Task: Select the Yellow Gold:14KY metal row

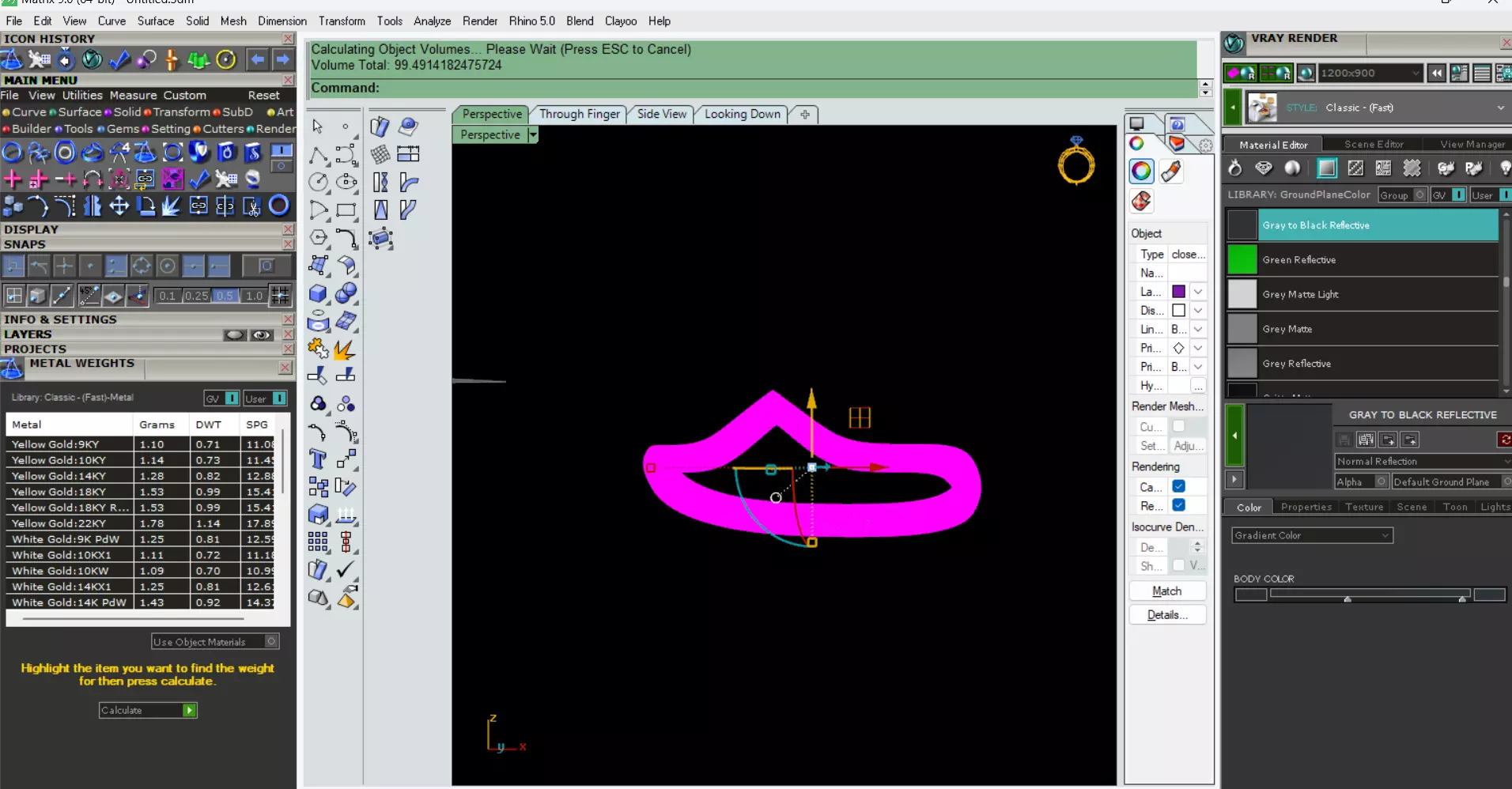Action: 140,476
